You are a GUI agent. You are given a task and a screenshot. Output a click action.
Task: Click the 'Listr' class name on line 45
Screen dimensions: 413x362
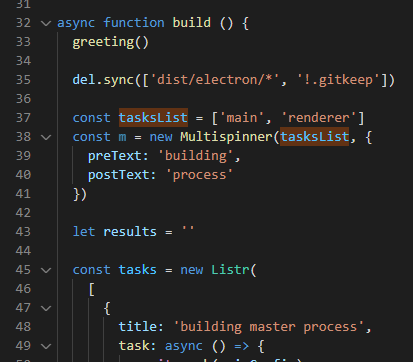pos(230,270)
